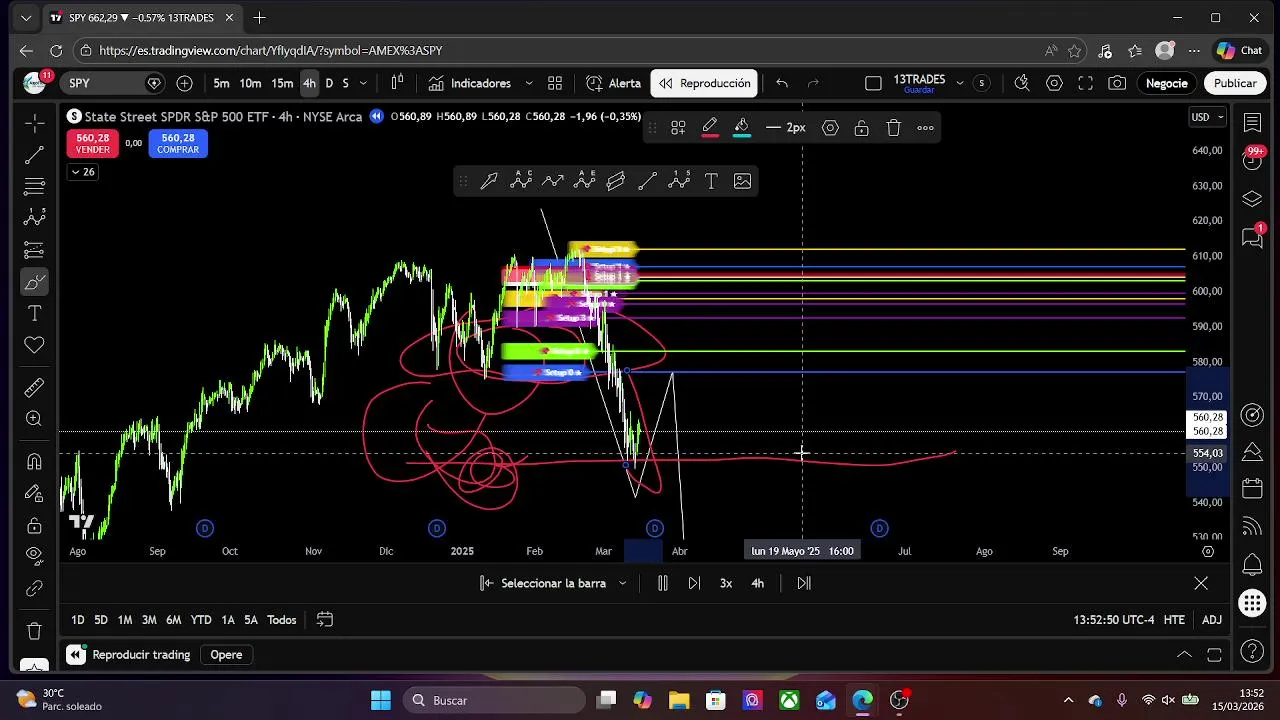Select the ruler measure tool
1280x720 pixels.
pos(34,387)
